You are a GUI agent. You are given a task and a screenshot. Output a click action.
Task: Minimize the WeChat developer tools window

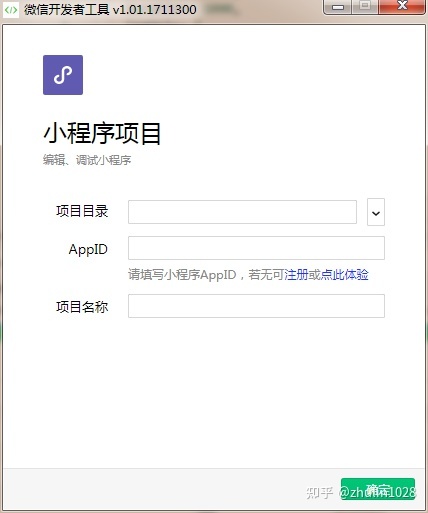337,7
